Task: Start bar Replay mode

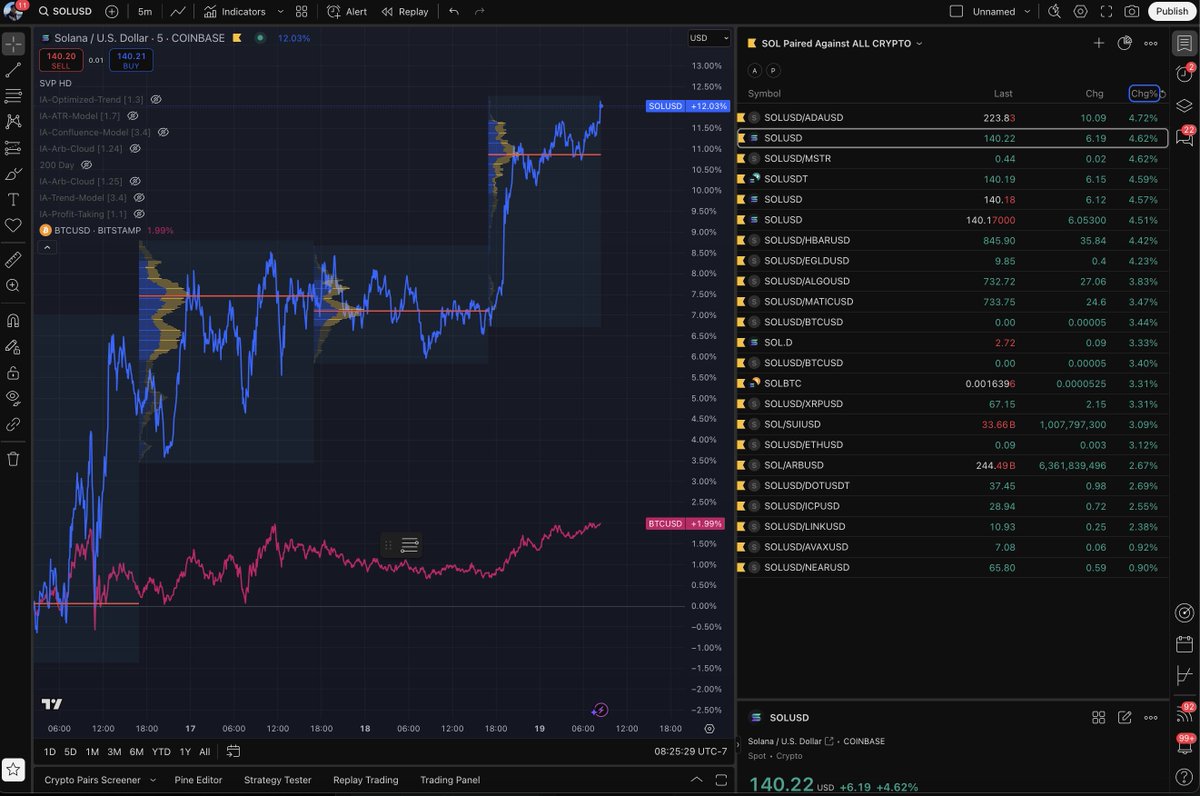Action: click(405, 12)
